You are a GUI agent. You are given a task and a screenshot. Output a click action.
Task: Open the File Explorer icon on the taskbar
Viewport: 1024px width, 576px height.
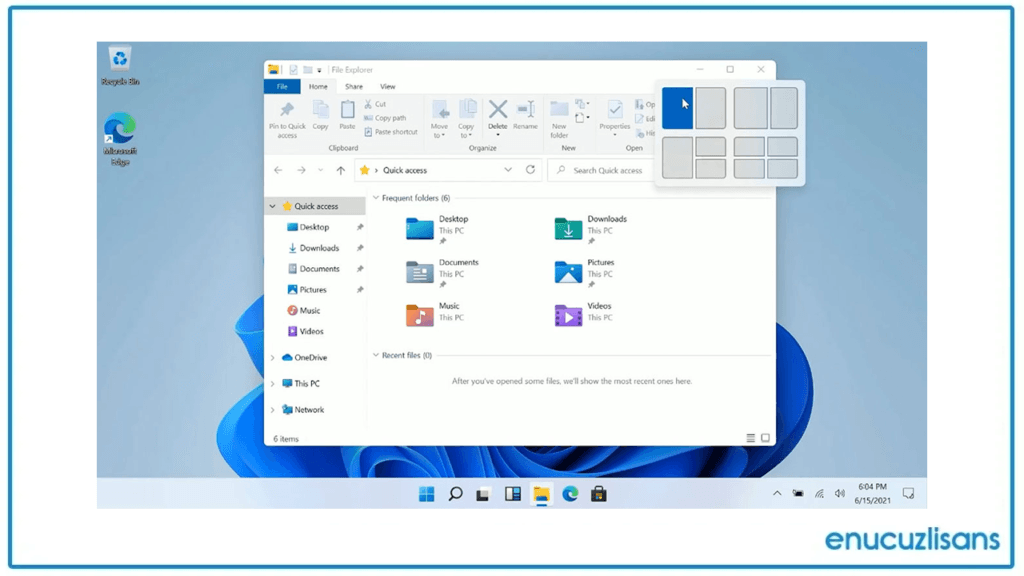(541, 493)
